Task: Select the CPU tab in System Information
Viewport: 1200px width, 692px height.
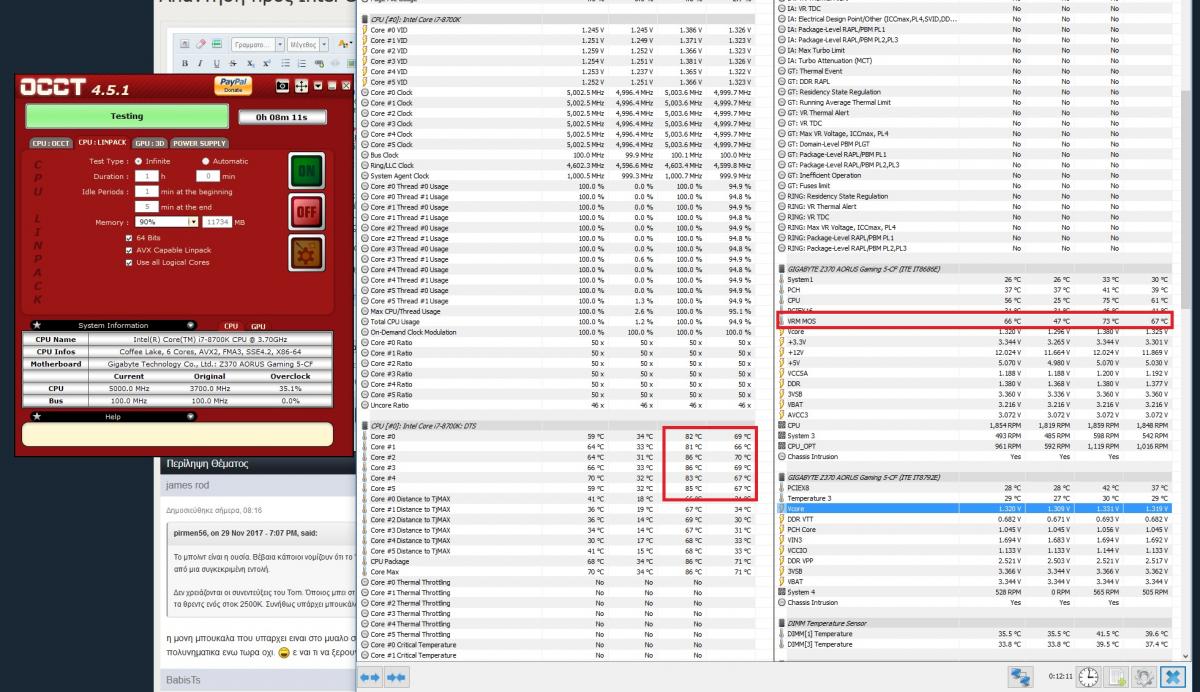Action: (231, 326)
